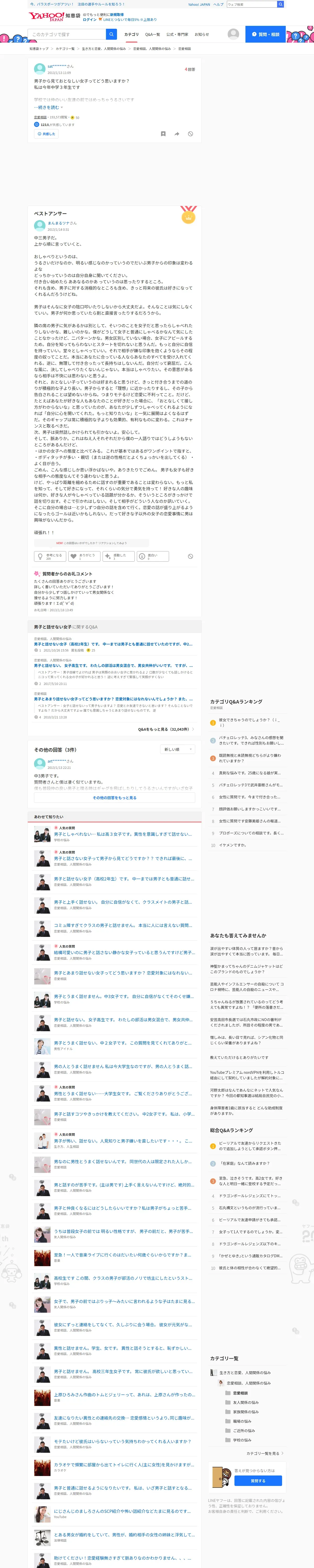The height and width of the screenshot is (1568, 314).
Task: Open ranking item 10 イケメンですか。
Action: coord(233,845)
